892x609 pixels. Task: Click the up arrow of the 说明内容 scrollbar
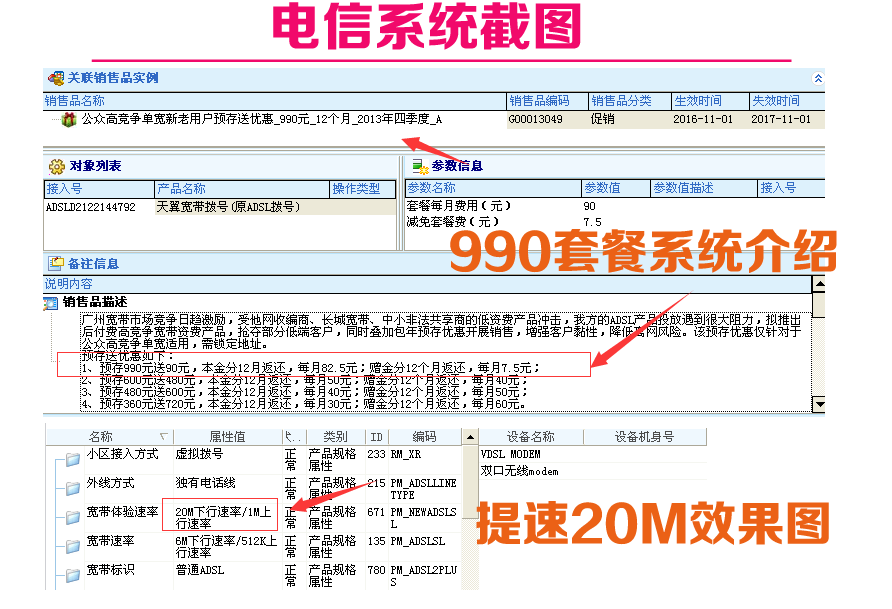pos(819,283)
